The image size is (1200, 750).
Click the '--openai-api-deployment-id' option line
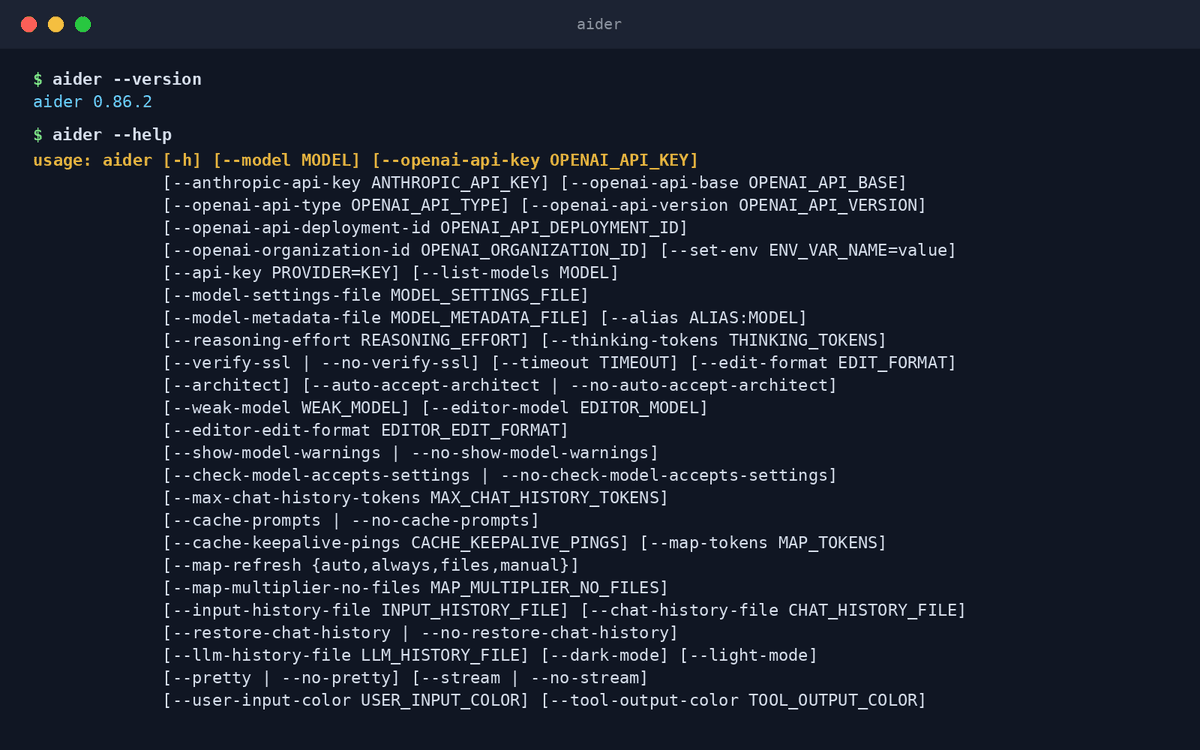pyautogui.click(x=426, y=228)
